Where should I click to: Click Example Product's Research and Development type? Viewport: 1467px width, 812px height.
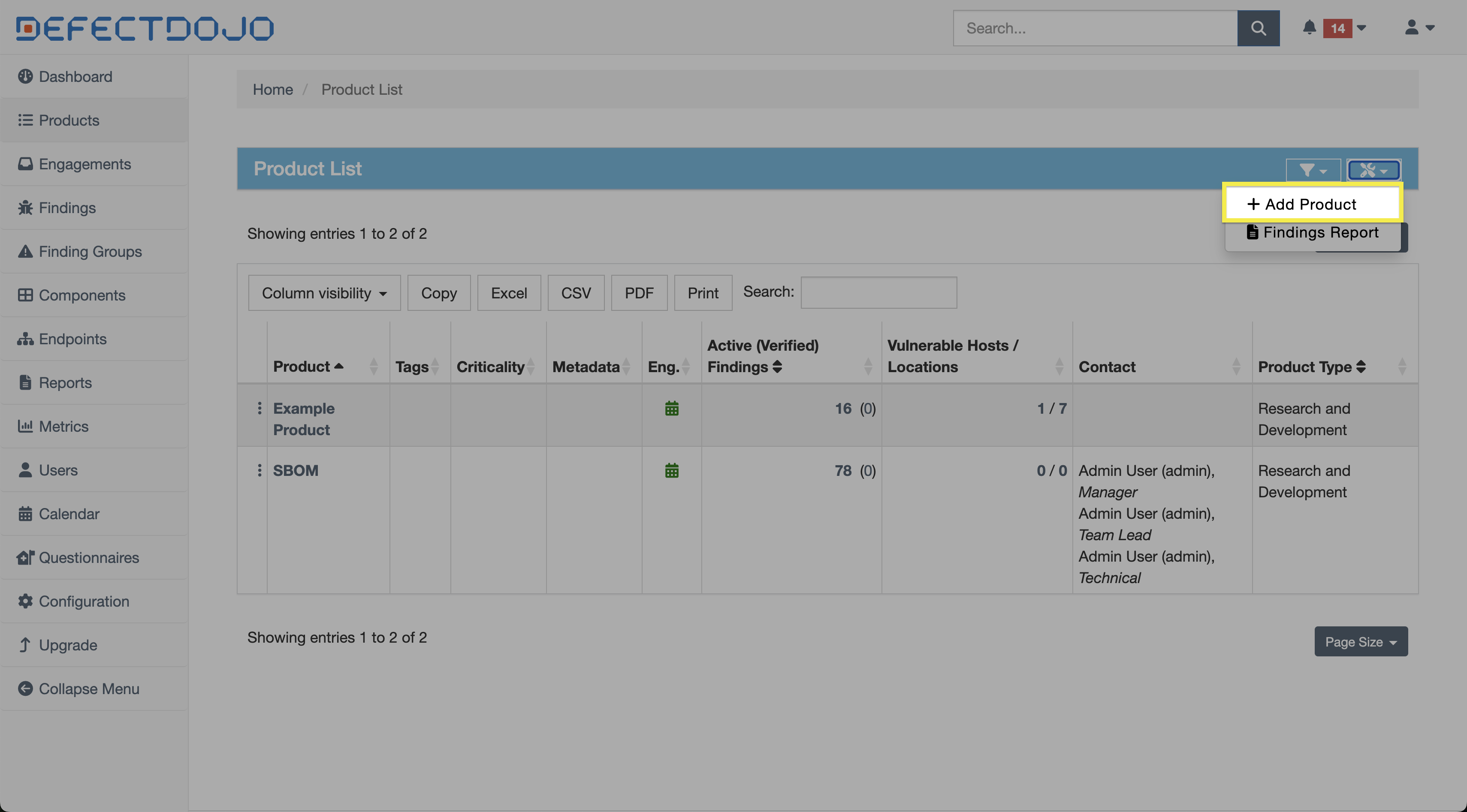pyautogui.click(x=1304, y=419)
